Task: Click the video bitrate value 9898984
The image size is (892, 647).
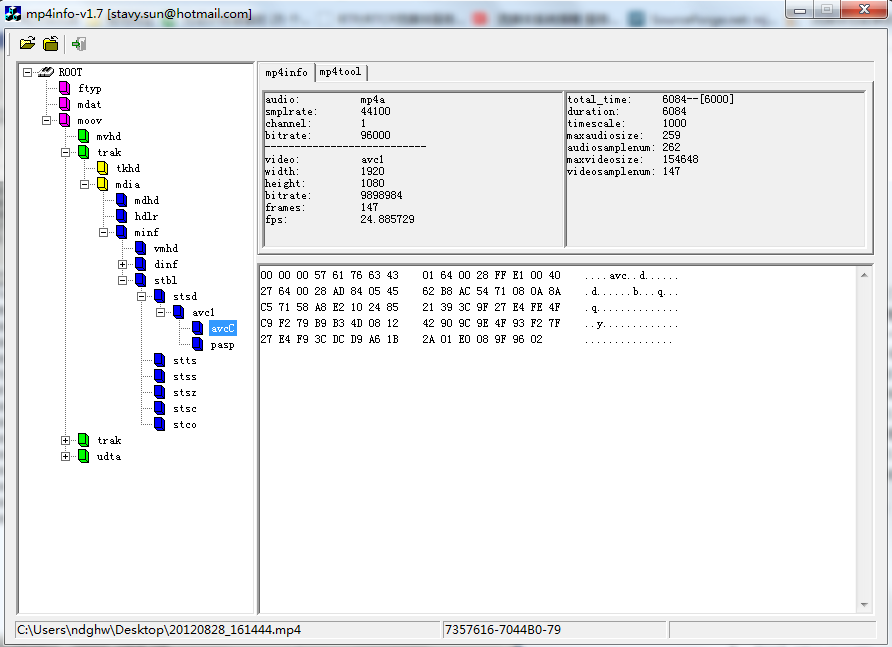Action: (x=381, y=195)
